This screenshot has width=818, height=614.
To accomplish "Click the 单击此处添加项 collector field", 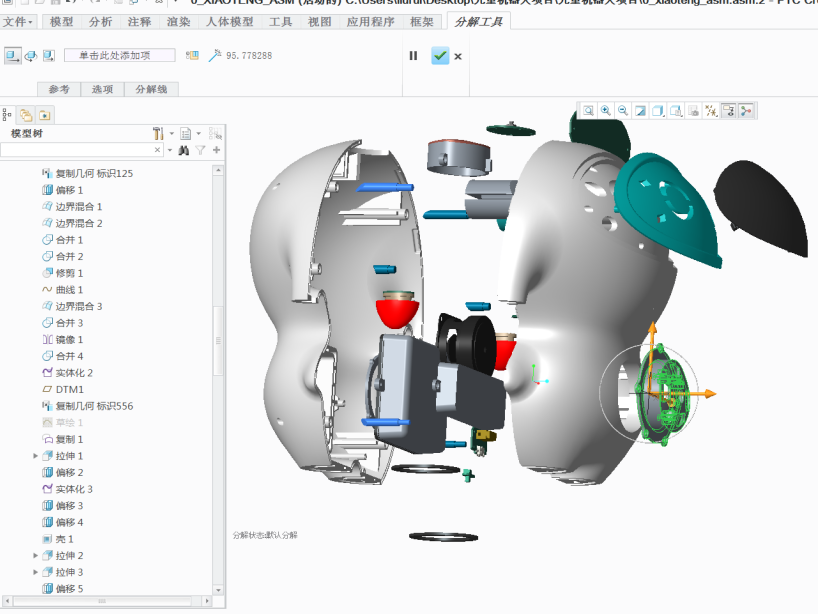I will pos(119,56).
